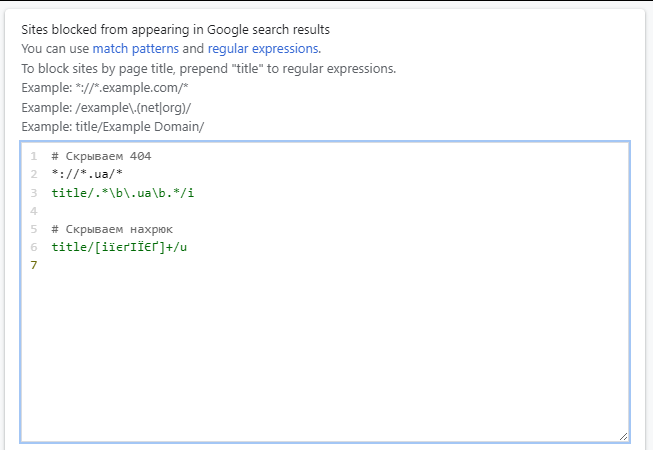653x450 pixels.
Task: Click line number 6 in the gutter
Action: [33, 247]
